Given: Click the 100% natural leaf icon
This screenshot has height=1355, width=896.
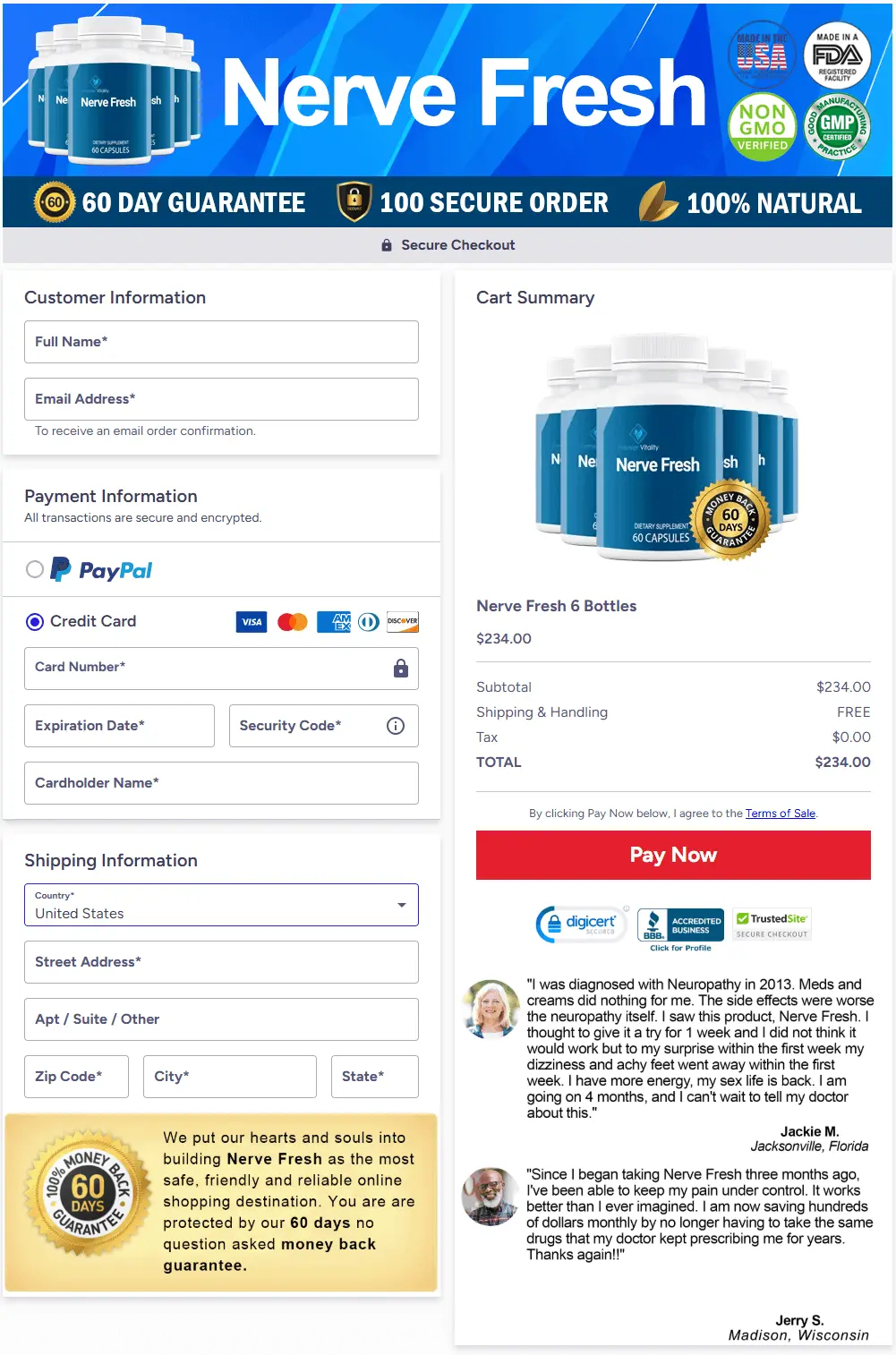Looking at the screenshot, I should (658, 202).
